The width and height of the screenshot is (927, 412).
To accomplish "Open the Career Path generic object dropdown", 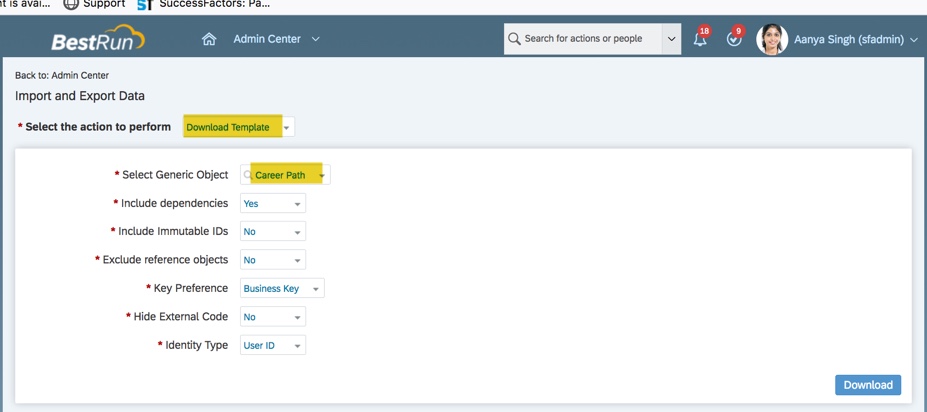I will pos(287,175).
